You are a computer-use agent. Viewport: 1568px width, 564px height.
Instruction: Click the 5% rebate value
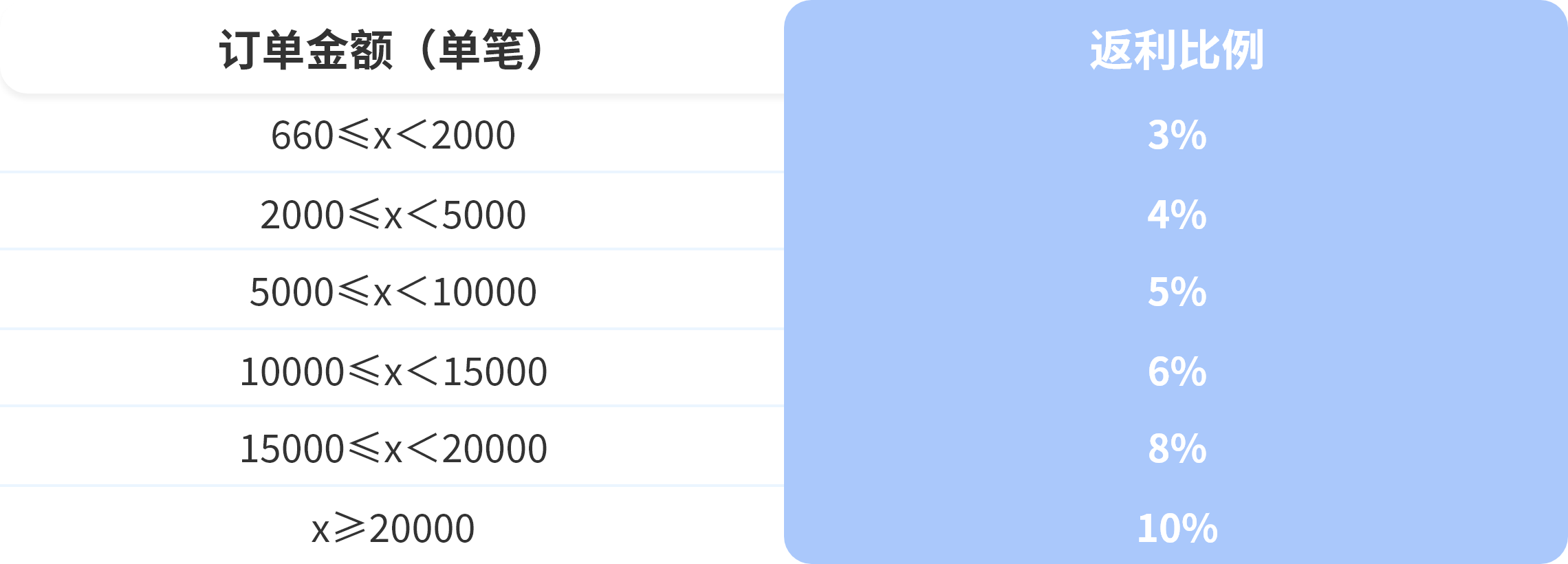[1177, 292]
